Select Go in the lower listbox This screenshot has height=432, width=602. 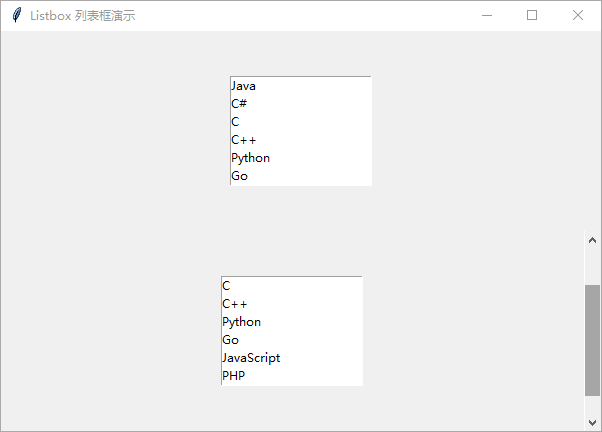point(292,340)
